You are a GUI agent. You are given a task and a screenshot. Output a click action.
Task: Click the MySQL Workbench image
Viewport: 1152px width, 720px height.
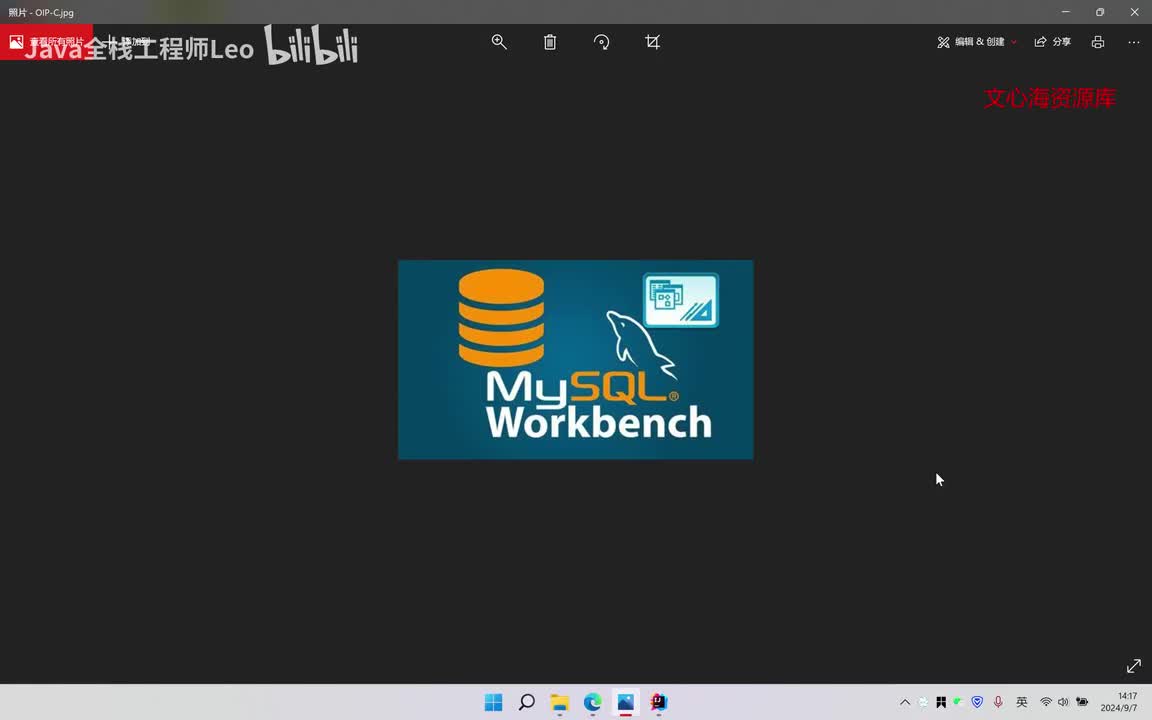point(575,359)
